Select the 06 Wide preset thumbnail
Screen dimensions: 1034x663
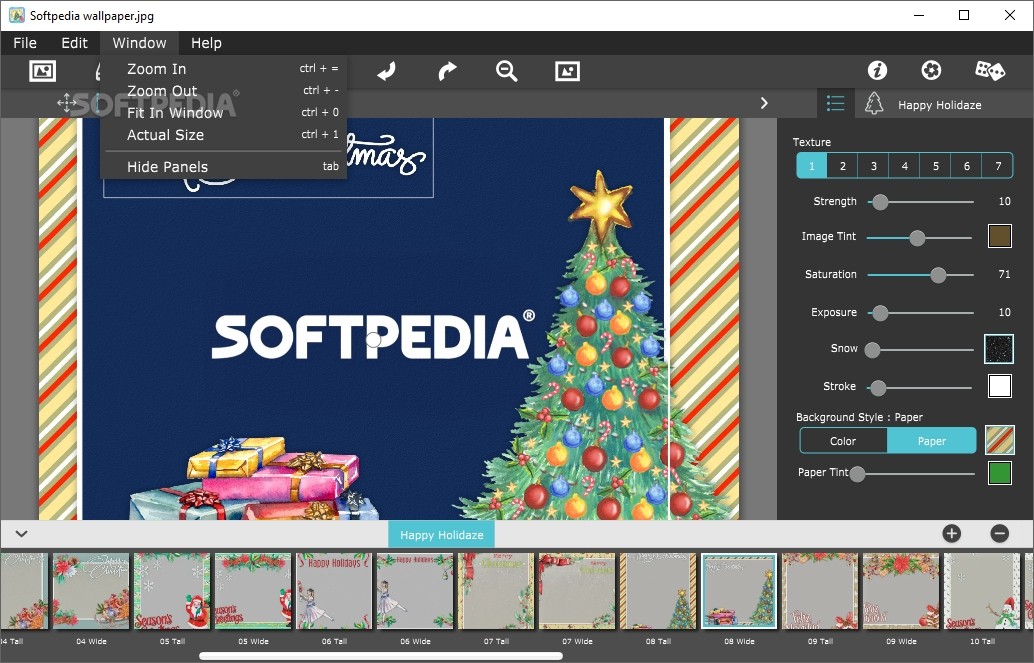click(415, 591)
